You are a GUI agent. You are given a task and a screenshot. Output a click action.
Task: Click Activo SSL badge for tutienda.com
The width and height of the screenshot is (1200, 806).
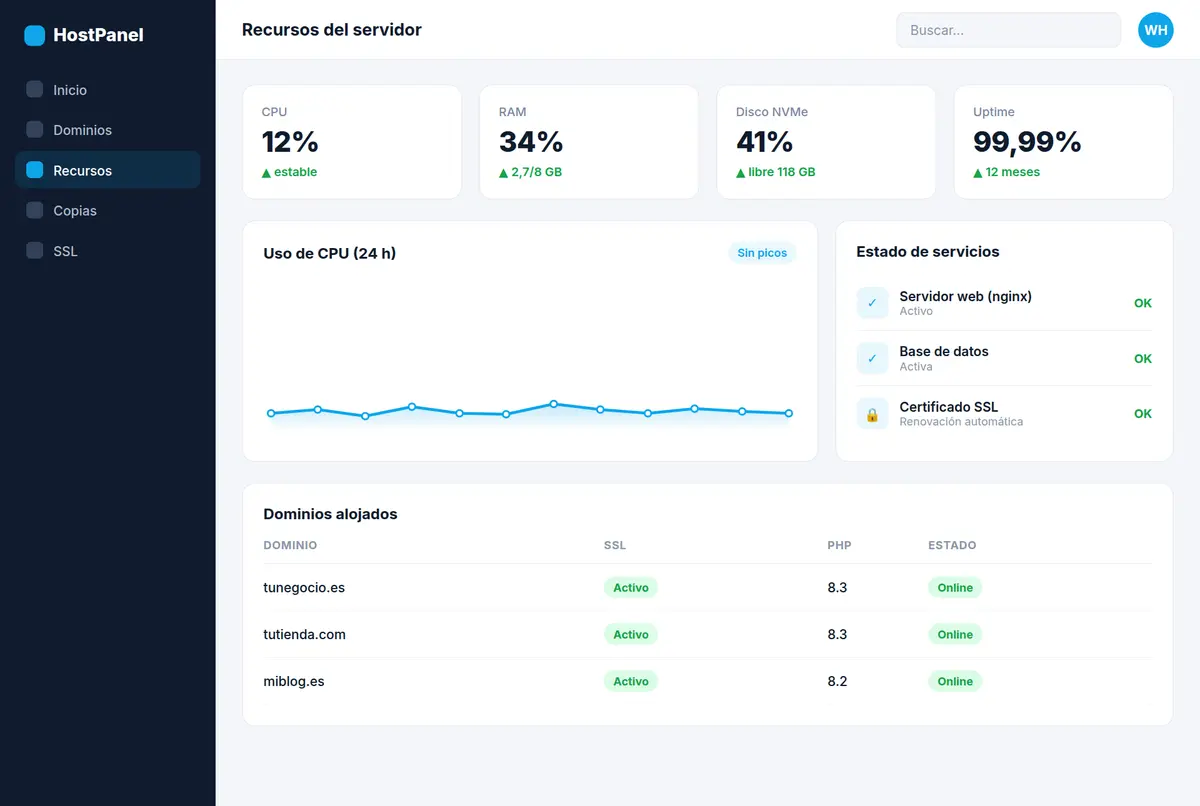pyautogui.click(x=631, y=635)
